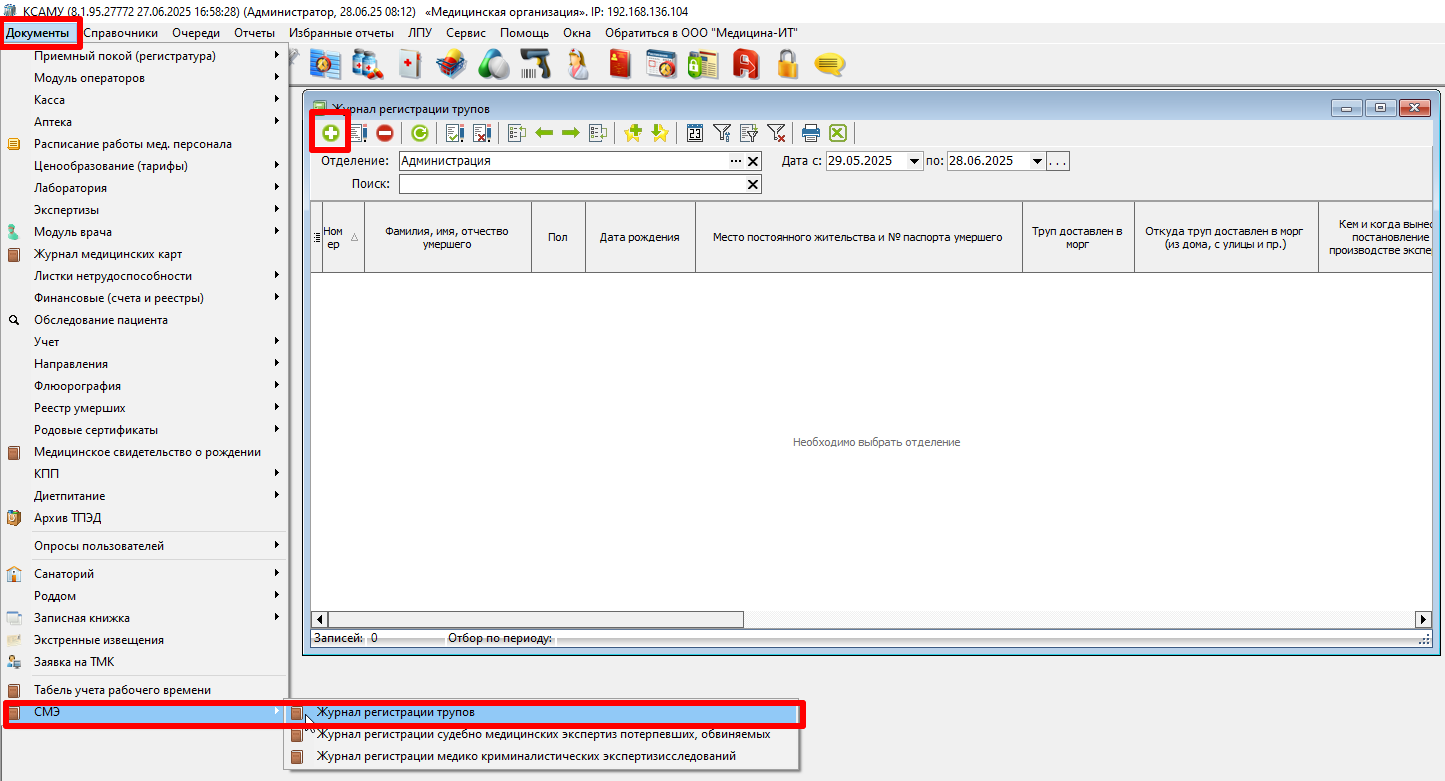Image resolution: width=1445 pixels, height=781 pixels.
Task: Click the horizontal scrollbar right arrow
Action: (1423, 619)
